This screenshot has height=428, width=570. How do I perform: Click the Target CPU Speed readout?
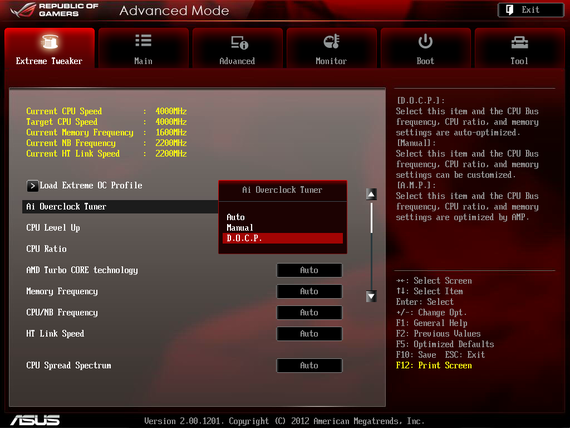click(x=106, y=121)
